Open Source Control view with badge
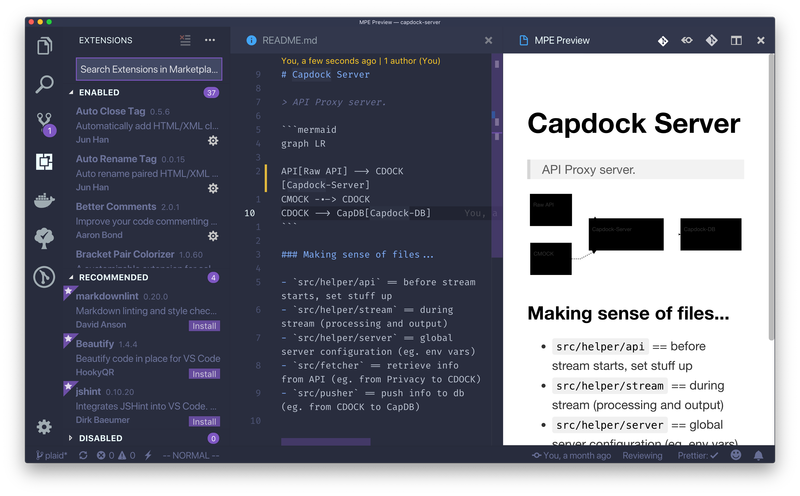The image size is (800, 496). pos(45,124)
